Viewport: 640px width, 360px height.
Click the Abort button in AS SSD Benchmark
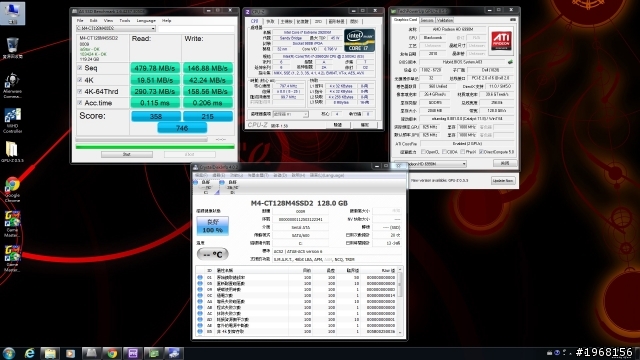point(190,154)
